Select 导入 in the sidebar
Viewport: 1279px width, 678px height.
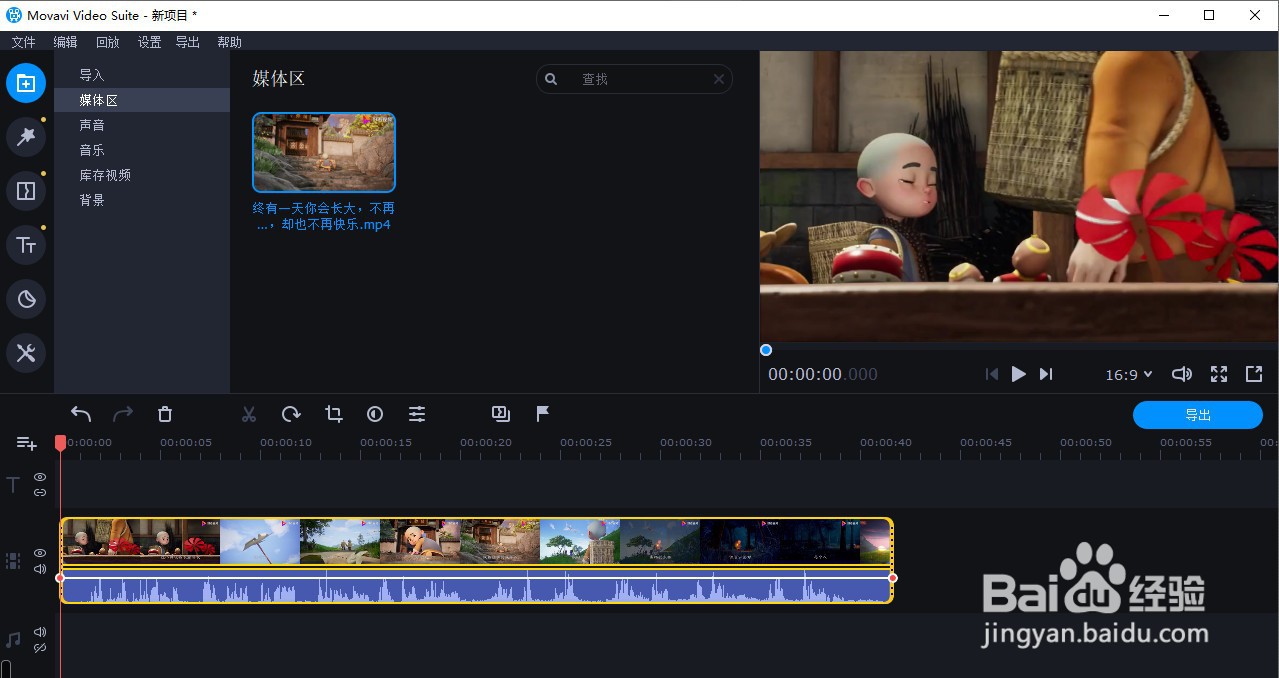point(142,75)
